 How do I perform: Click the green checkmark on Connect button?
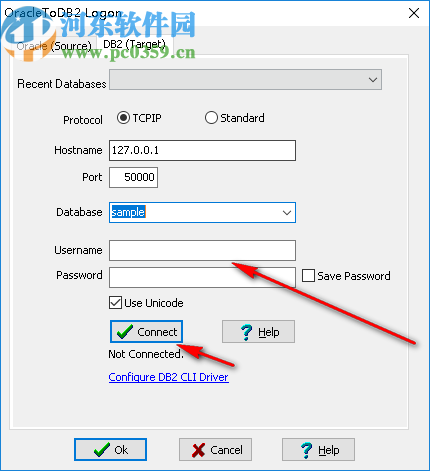click(124, 332)
